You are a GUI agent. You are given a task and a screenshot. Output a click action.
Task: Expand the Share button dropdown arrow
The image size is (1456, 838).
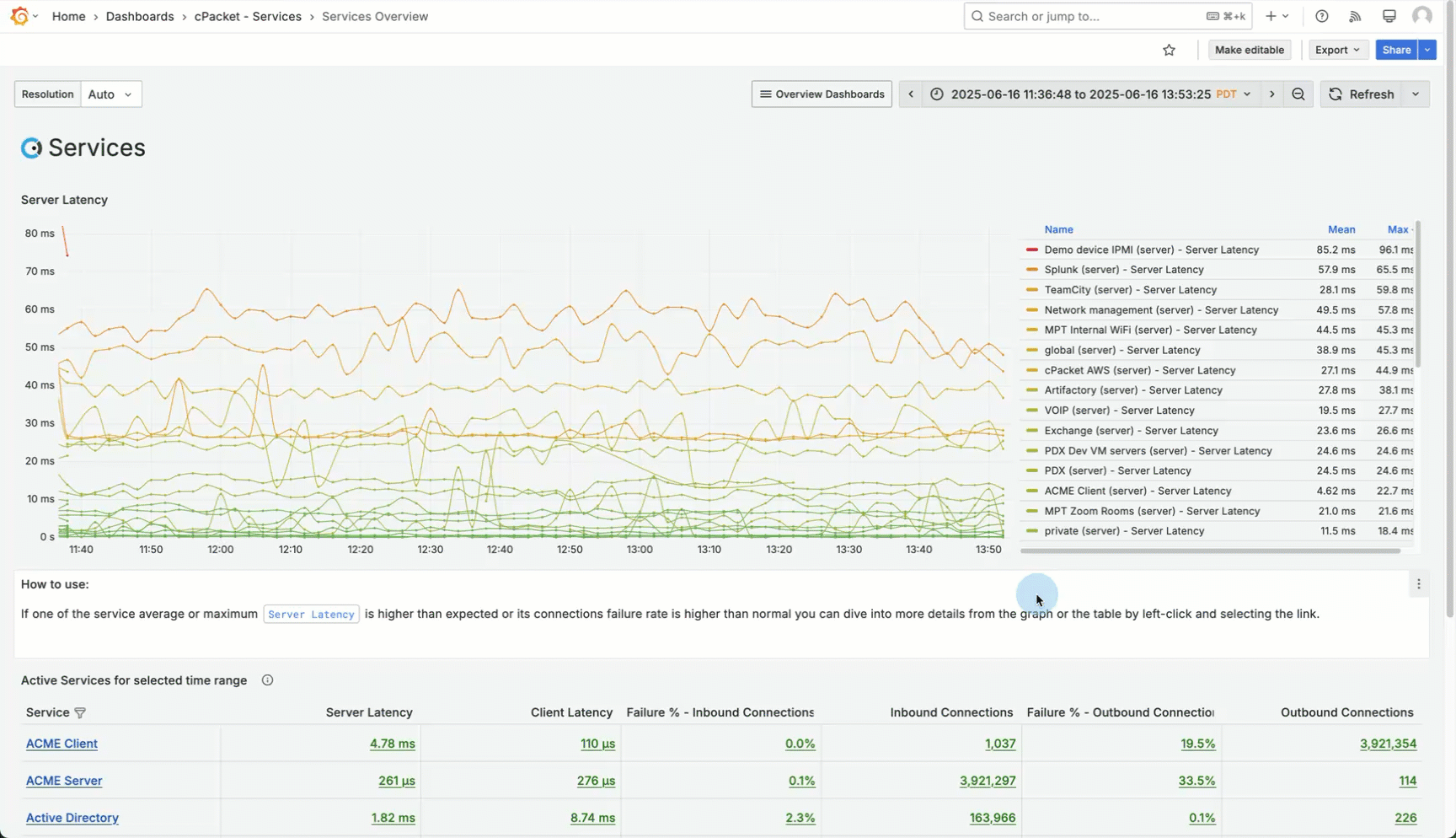pyautogui.click(x=1427, y=50)
